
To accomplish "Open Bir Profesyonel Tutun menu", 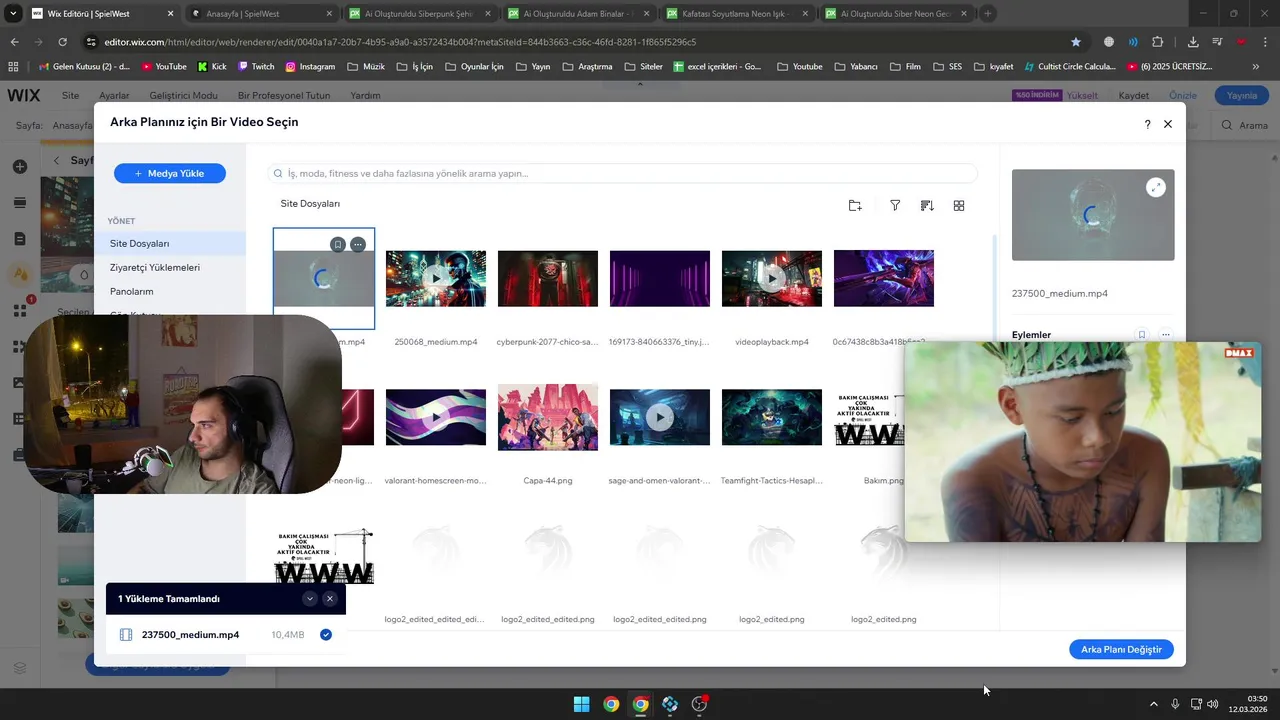I will [x=284, y=95].
